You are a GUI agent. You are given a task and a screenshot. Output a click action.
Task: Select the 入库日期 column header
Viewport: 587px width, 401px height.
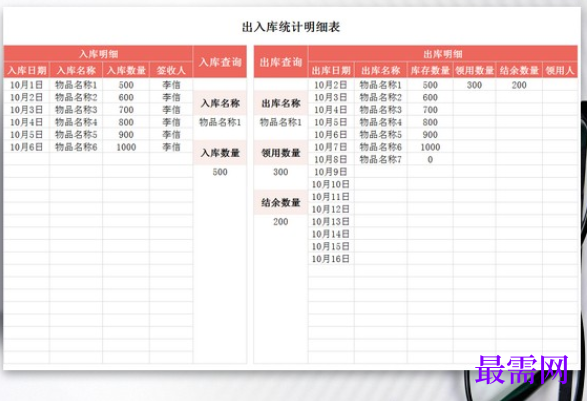(x=27, y=70)
